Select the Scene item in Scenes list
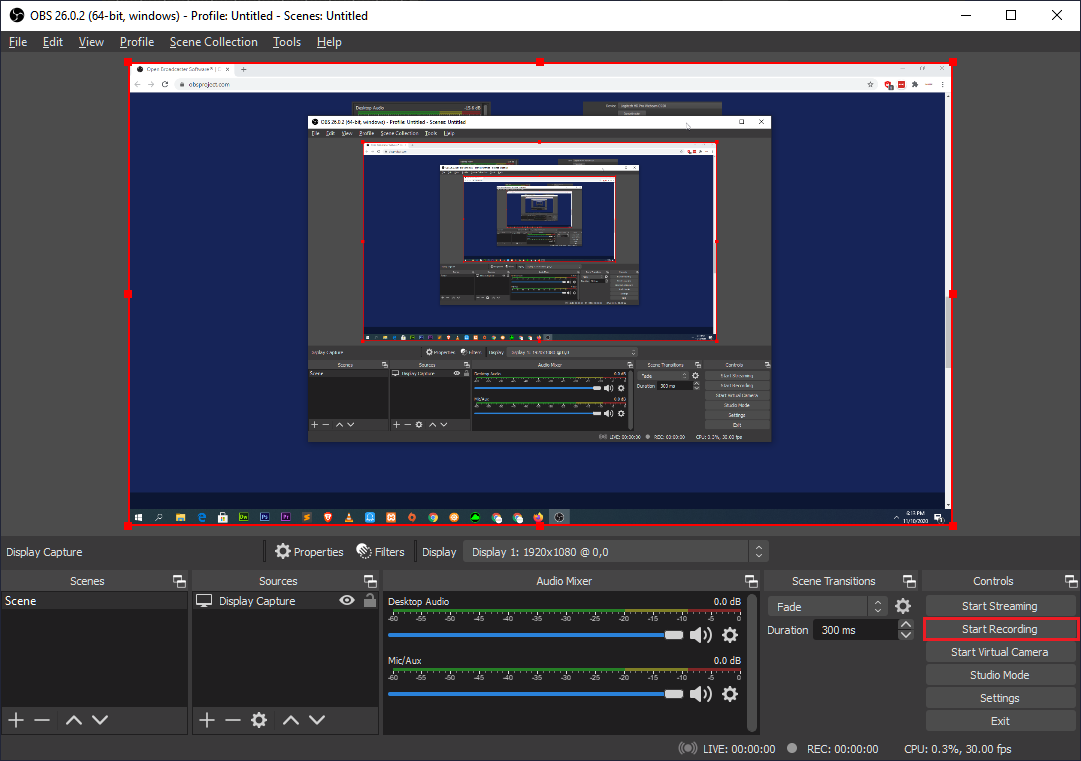 tap(94, 601)
